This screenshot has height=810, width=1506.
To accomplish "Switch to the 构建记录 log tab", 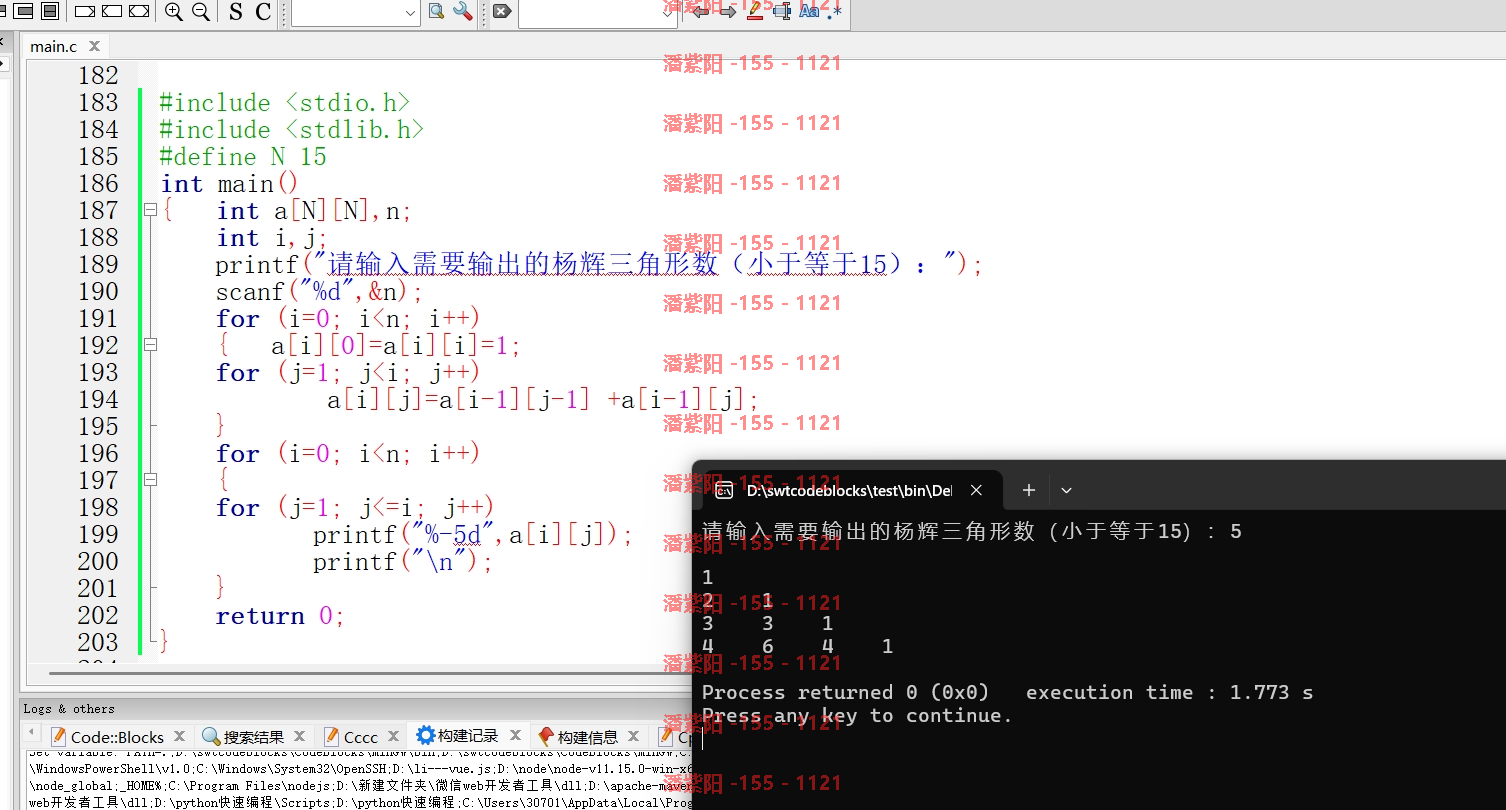I will coord(467,737).
